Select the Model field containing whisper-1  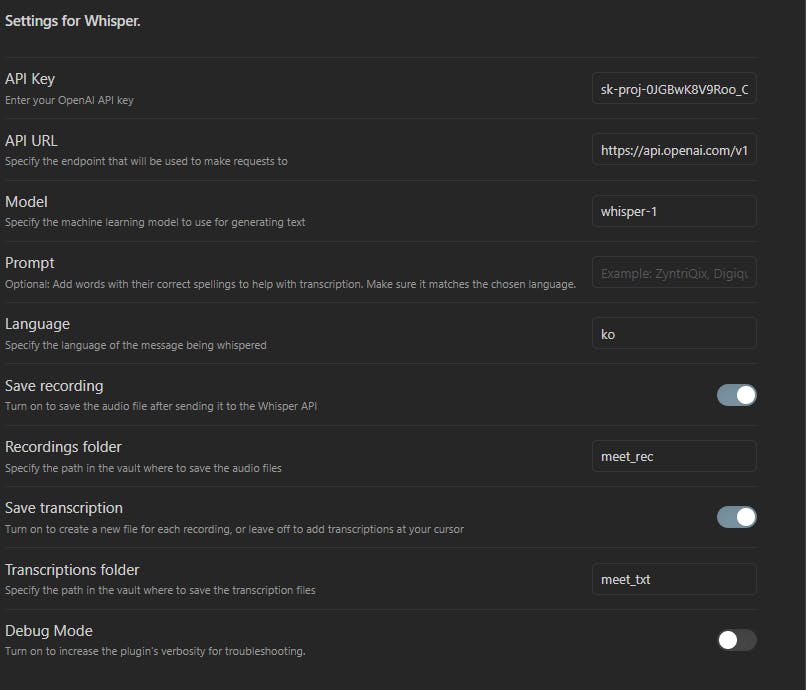point(674,211)
